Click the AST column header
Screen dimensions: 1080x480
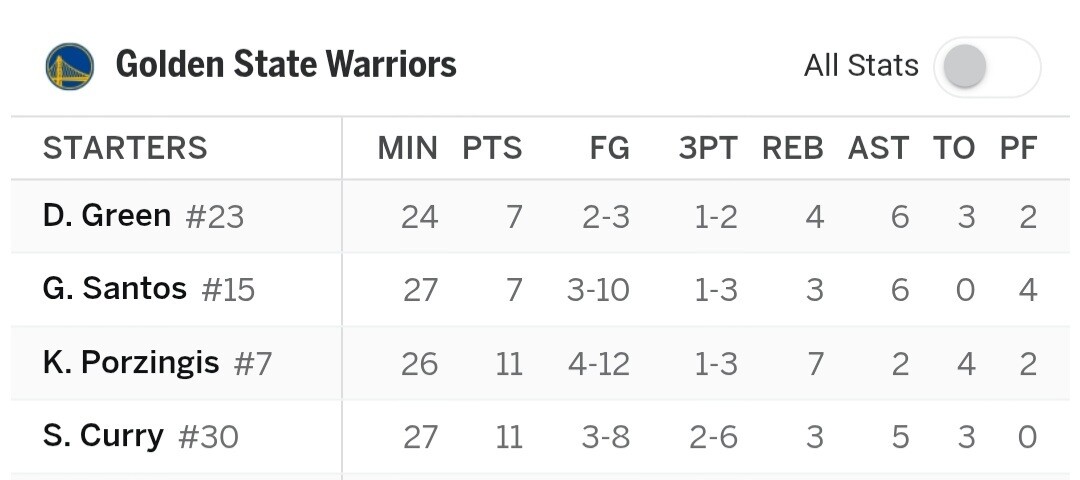[878, 148]
